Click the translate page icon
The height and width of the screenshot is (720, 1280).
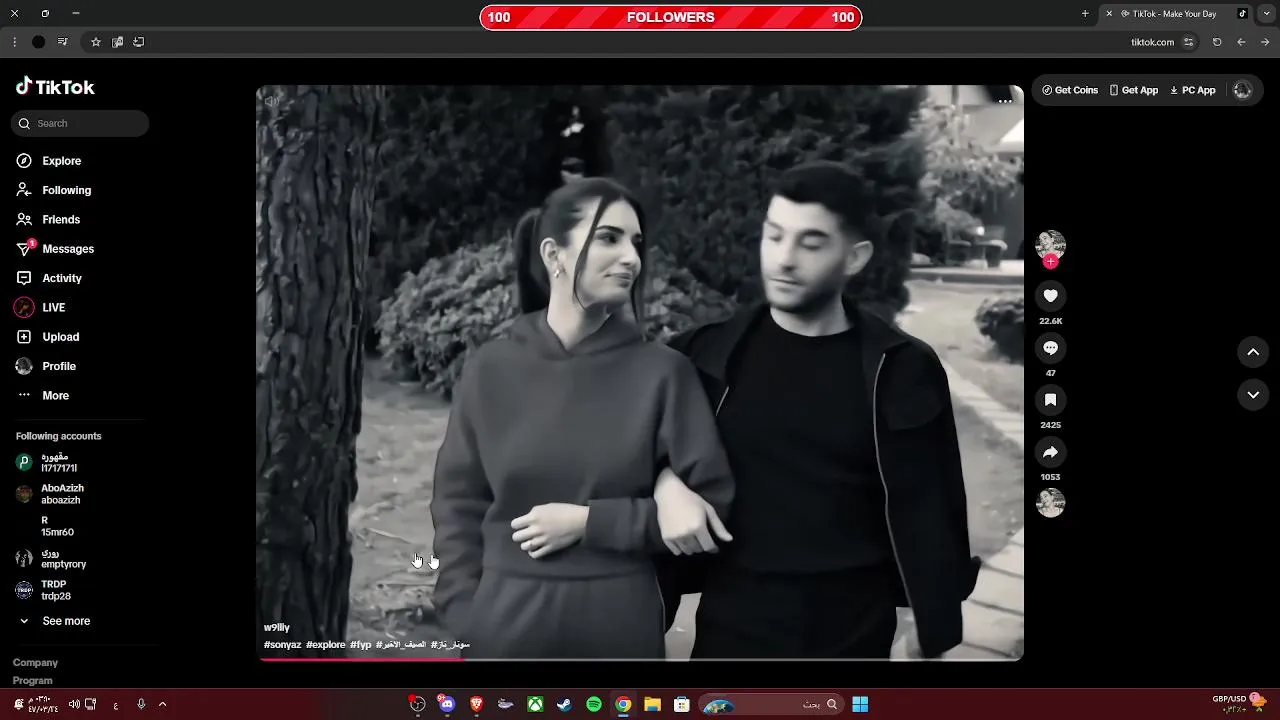click(x=117, y=42)
